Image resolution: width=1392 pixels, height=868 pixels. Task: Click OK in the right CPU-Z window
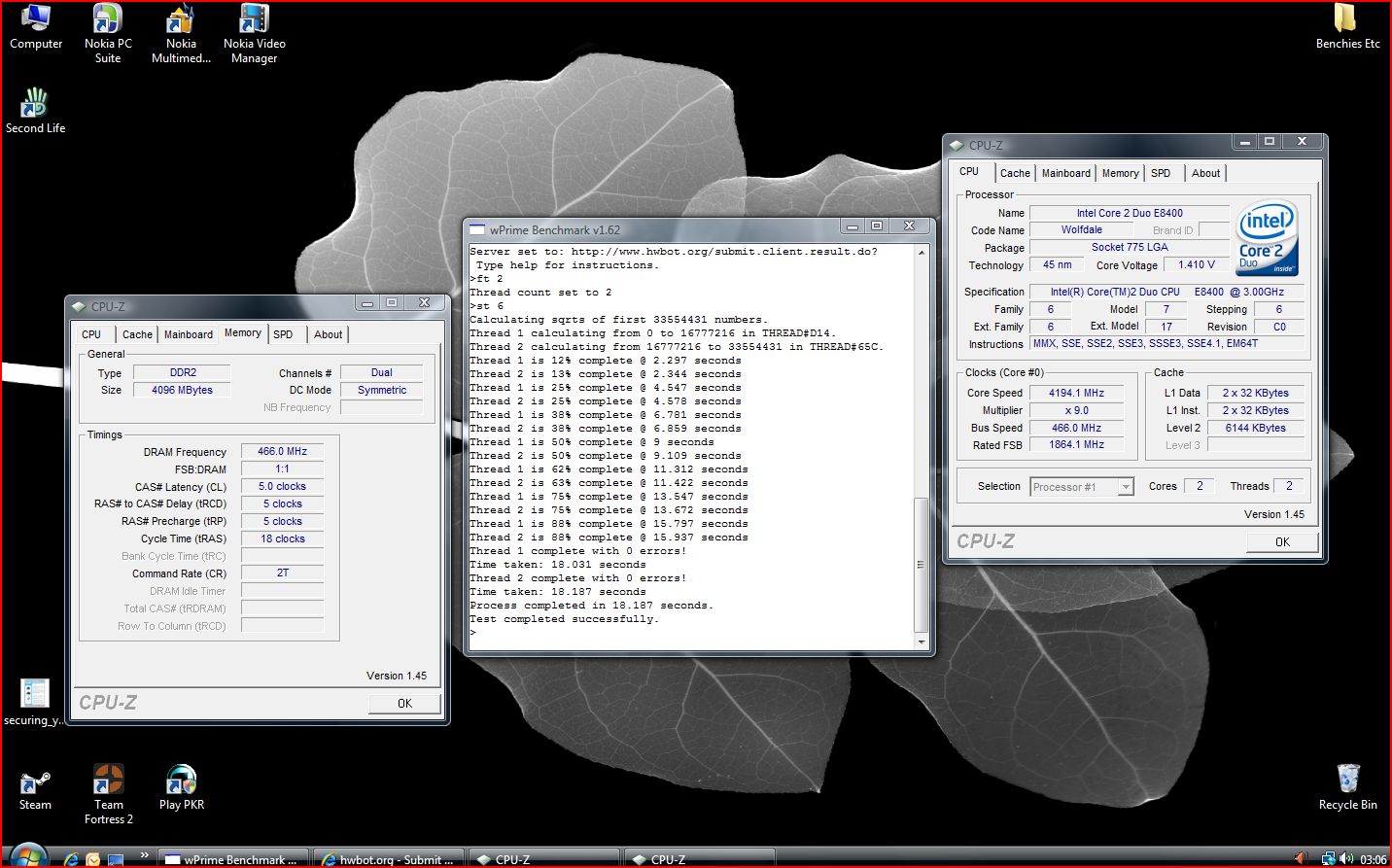tap(1282, 541)
